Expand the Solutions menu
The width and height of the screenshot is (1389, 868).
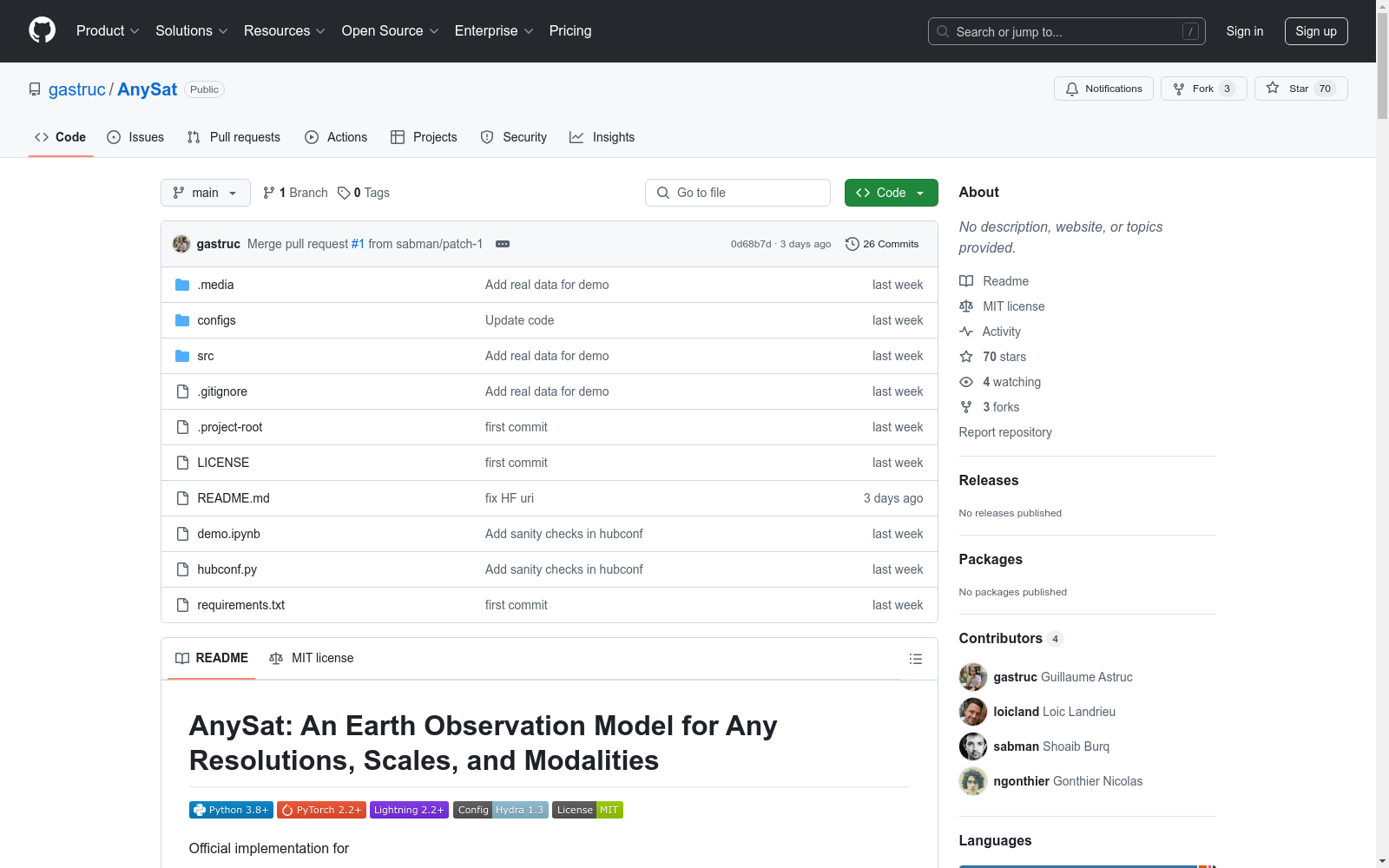pyautogui.click(x=191, y=31)
